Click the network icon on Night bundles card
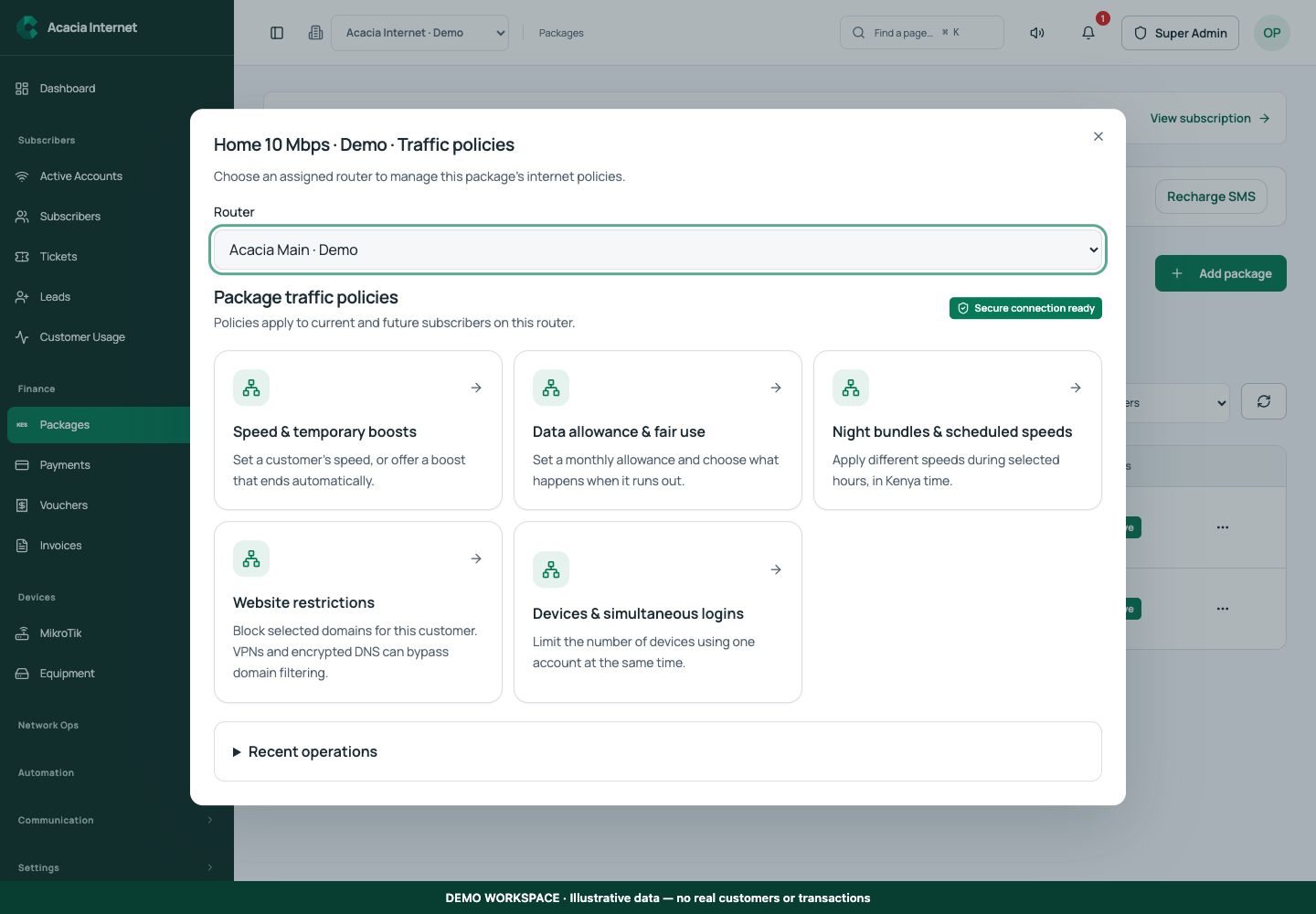 pos(851,388)
